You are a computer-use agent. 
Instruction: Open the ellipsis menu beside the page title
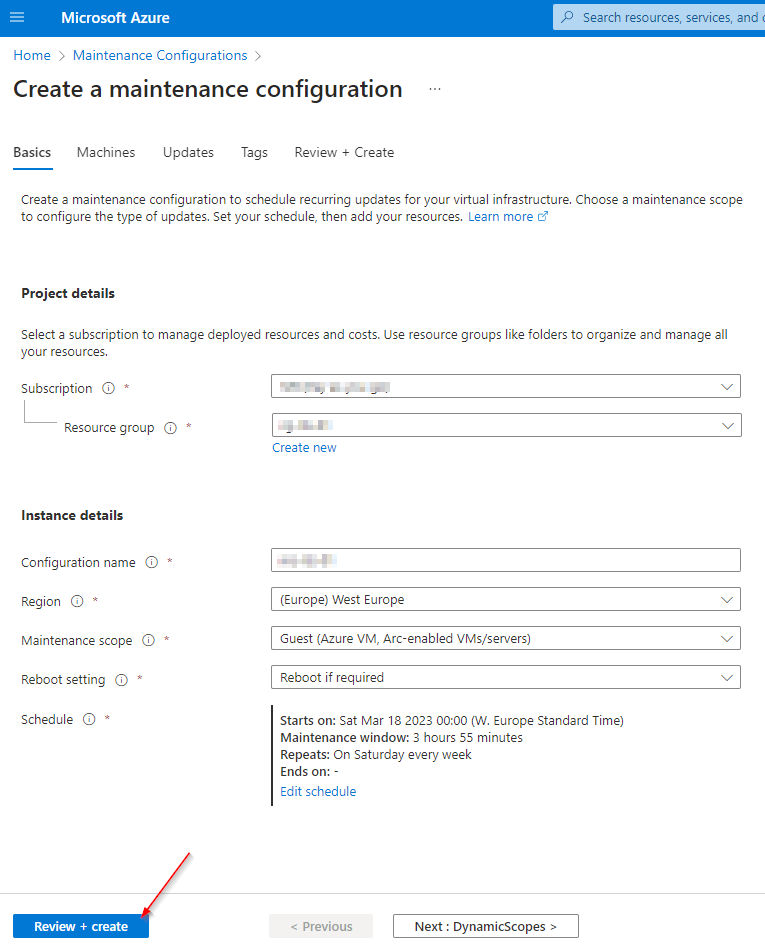coord(435,89)
